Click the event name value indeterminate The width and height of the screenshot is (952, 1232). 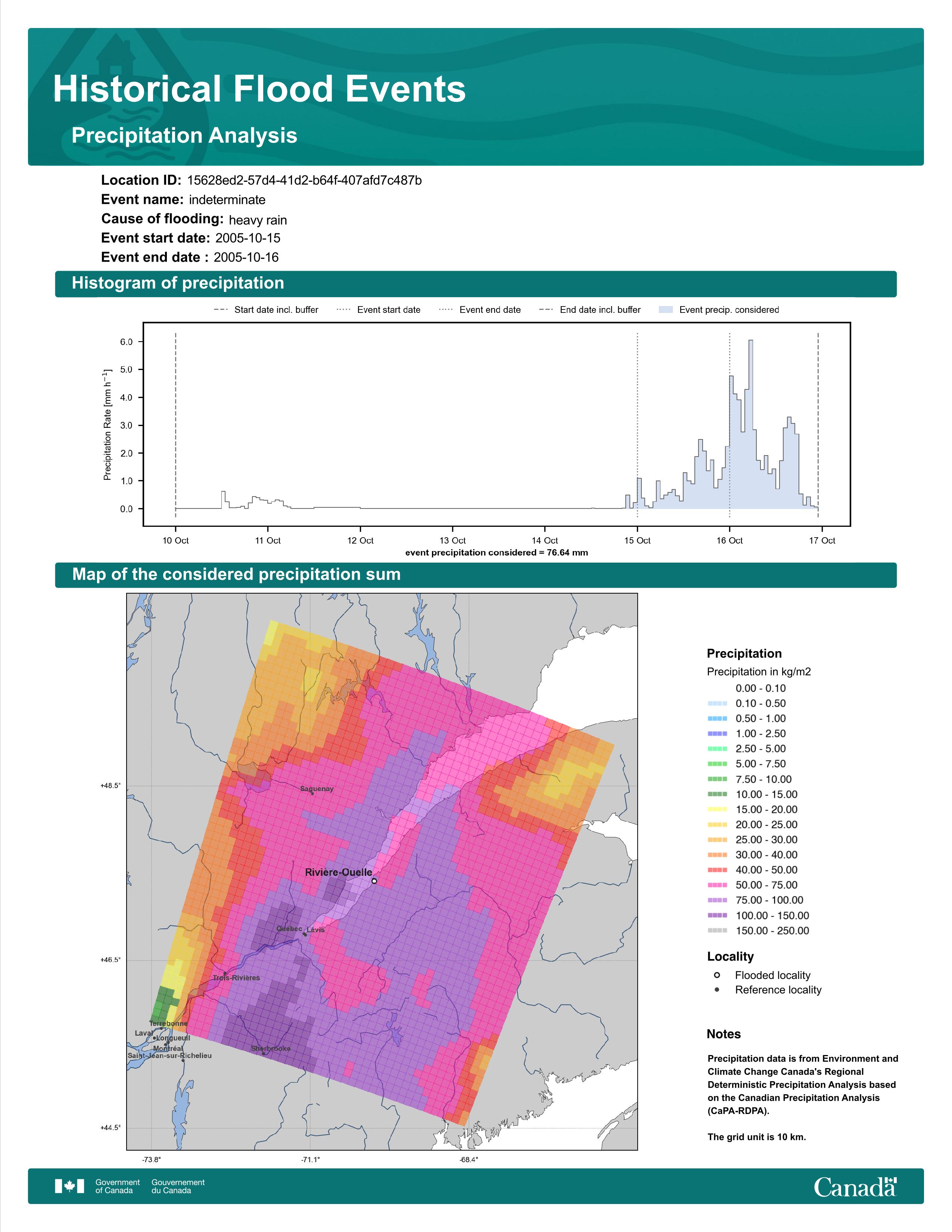pos(227,200)
